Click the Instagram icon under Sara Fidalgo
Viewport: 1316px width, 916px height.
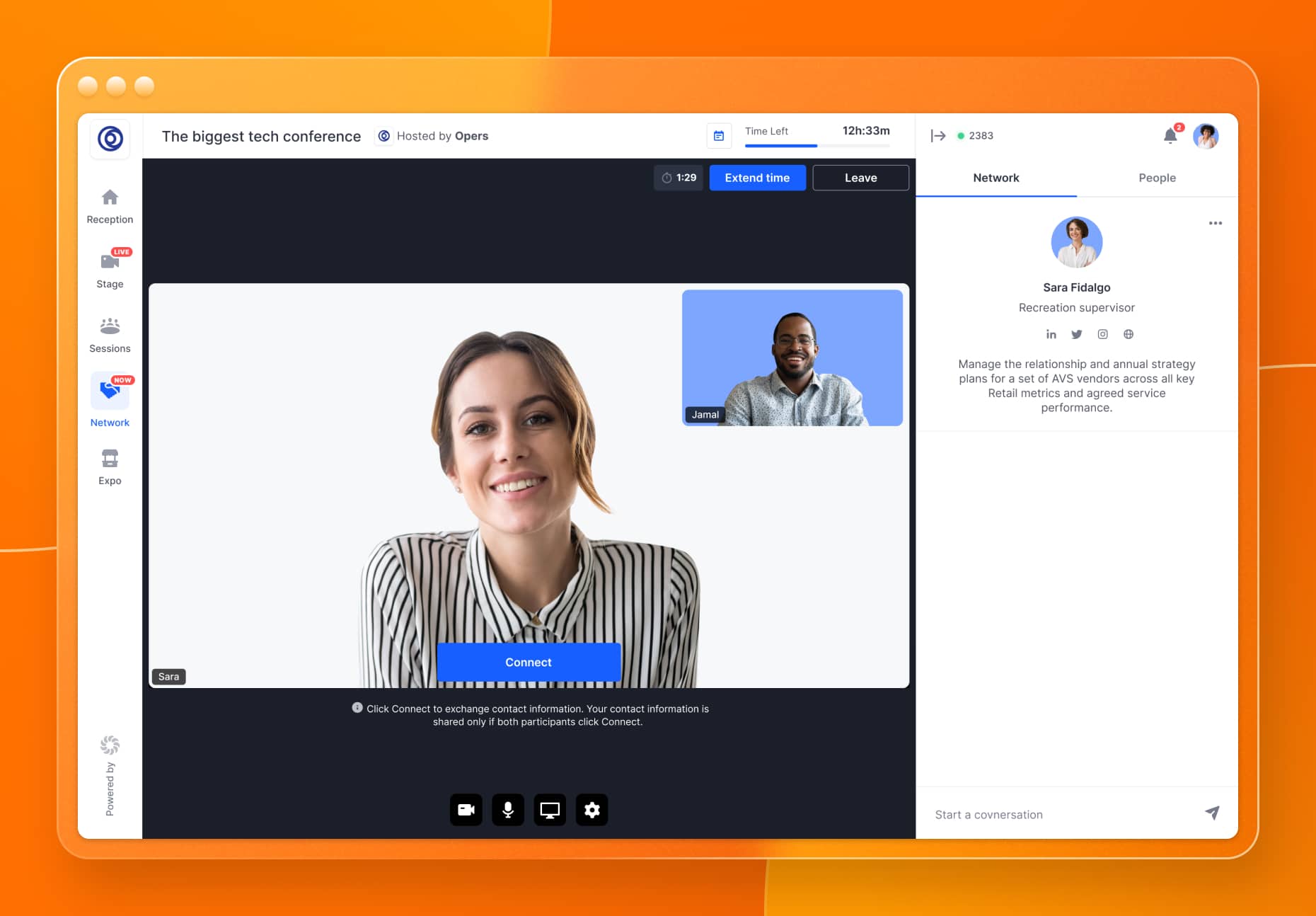click(1102, 334)
